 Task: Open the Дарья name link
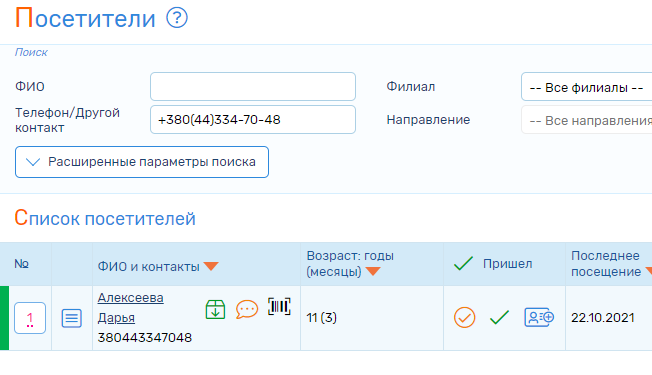[116, 318]
